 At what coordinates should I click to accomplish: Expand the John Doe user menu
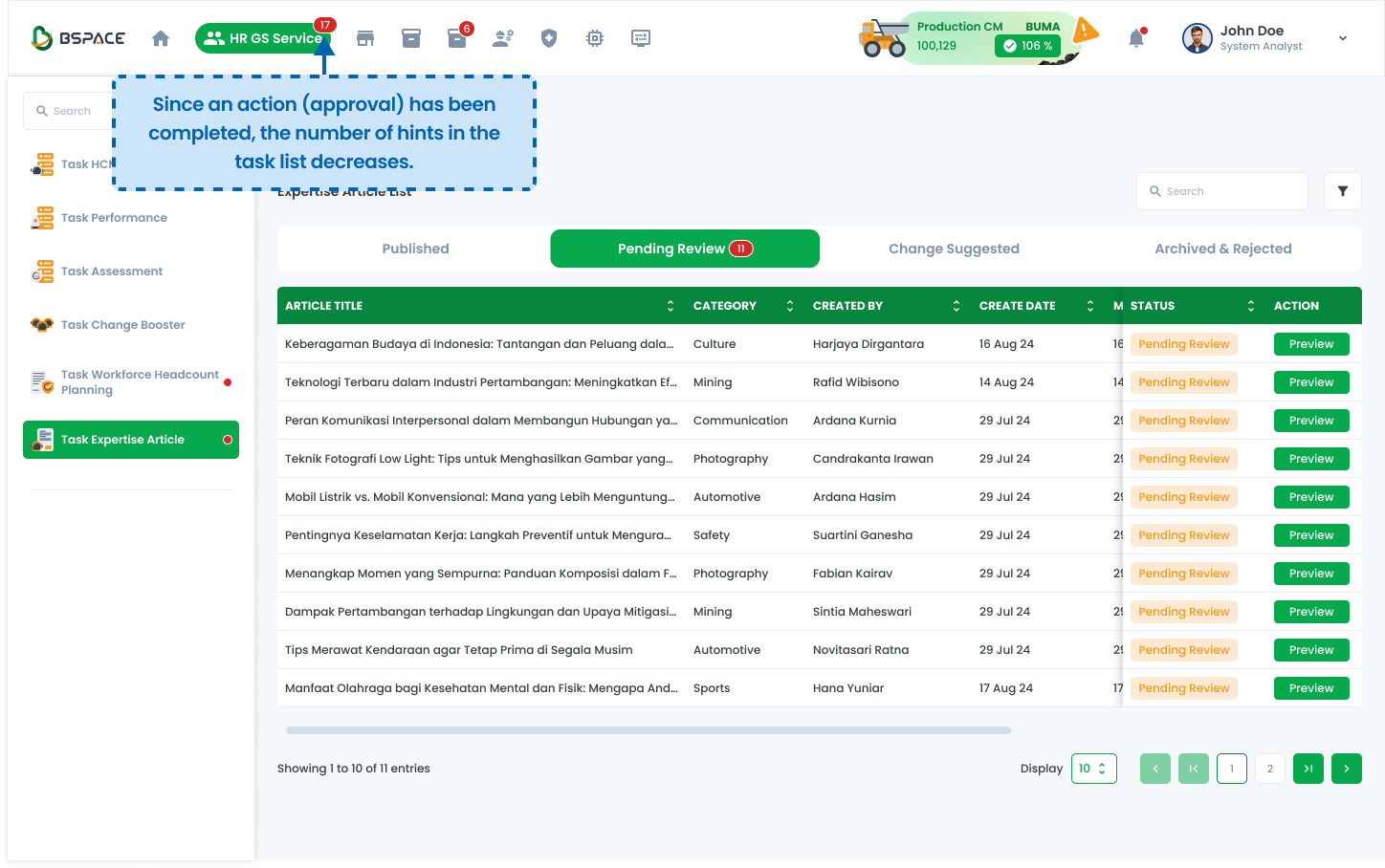tap(1342, 38)
